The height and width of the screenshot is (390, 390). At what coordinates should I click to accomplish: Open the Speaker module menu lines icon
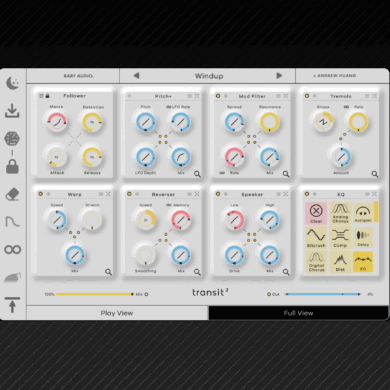(278, 194)
